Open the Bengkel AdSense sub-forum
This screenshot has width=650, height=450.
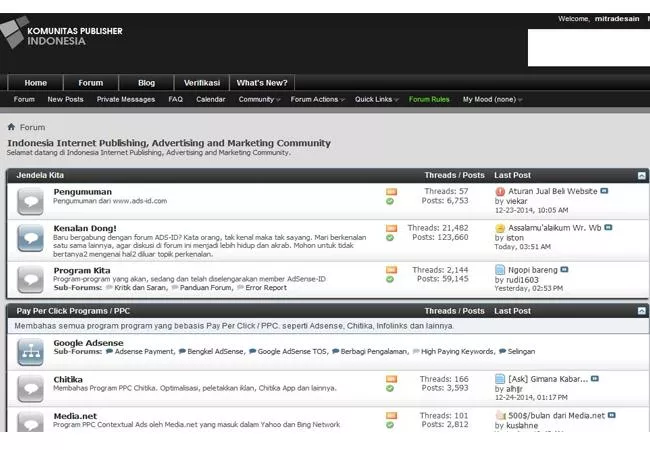[216, 351]
